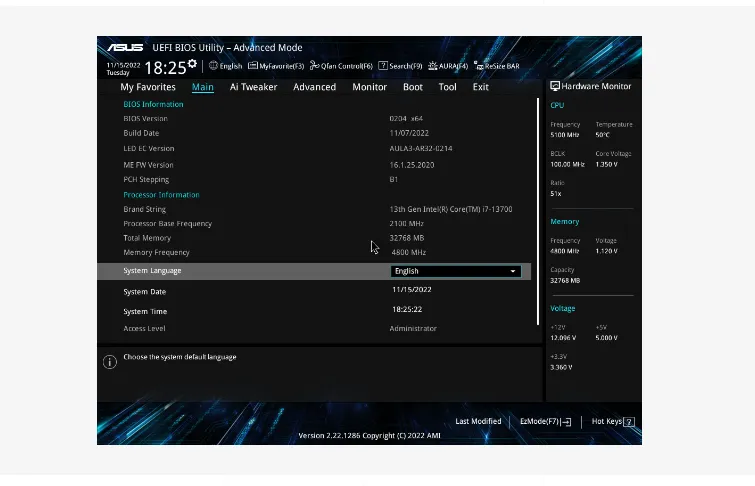Click the main panel vertical scrollbar
The image size is (755, 486).
538,212
